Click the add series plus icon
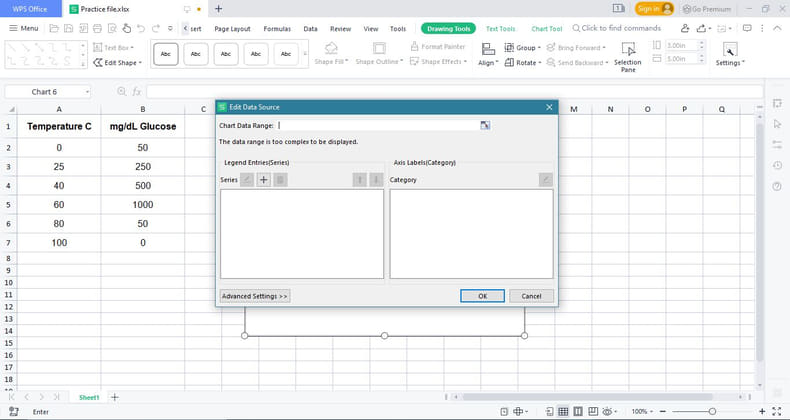Viewport: 790px width, 420px height. (x=264, y=180)
